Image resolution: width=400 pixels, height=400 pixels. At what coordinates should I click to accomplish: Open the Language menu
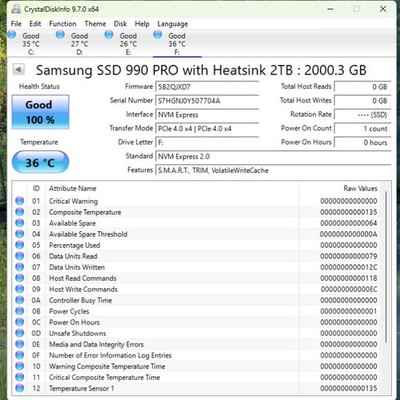[x=173, y=24]
